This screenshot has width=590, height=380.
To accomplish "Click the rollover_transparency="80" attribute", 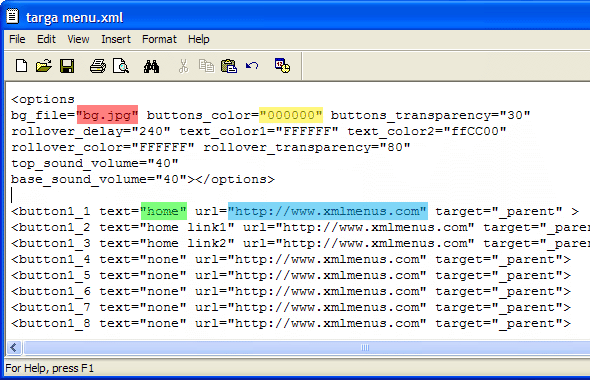I will click(307, 147).
